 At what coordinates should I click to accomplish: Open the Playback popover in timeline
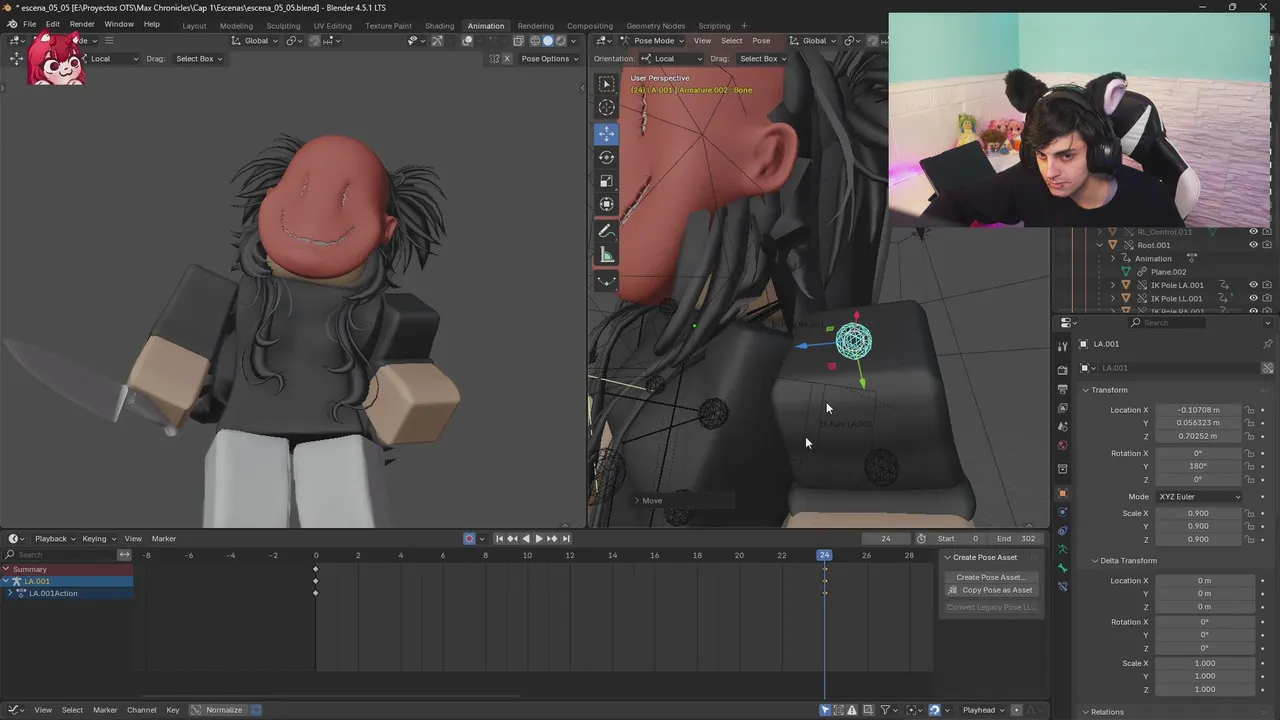[x=54, y=539]
